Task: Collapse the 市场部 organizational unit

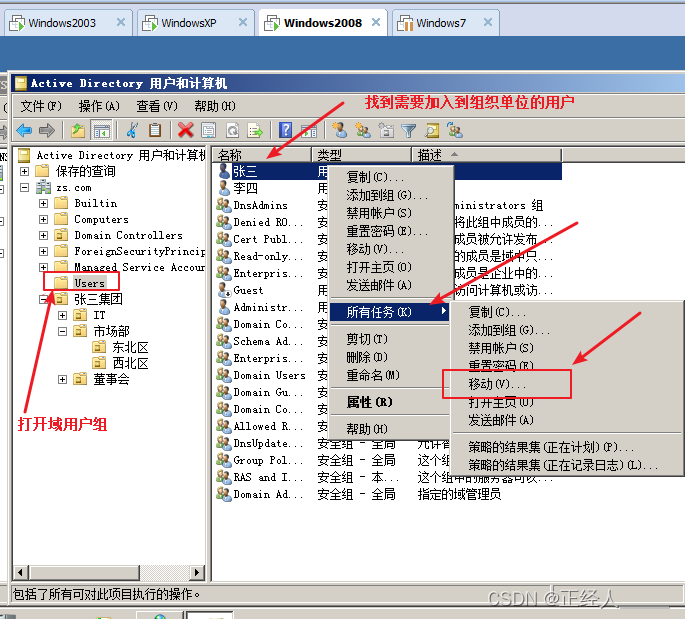Action: pos(62,331)
